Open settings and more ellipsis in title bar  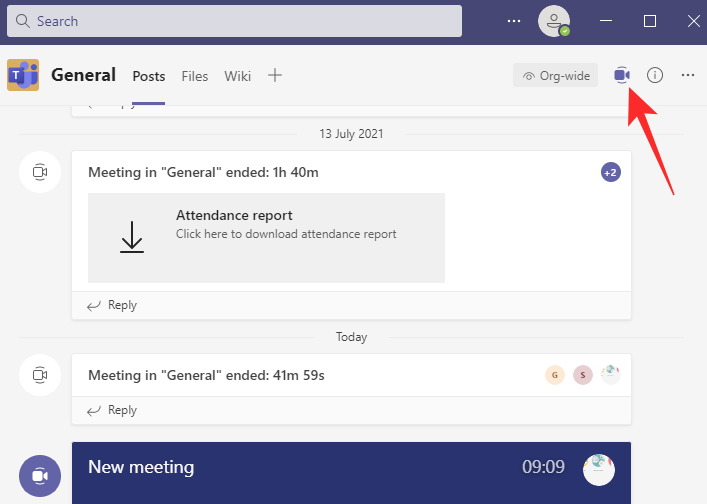click(514, 21)
